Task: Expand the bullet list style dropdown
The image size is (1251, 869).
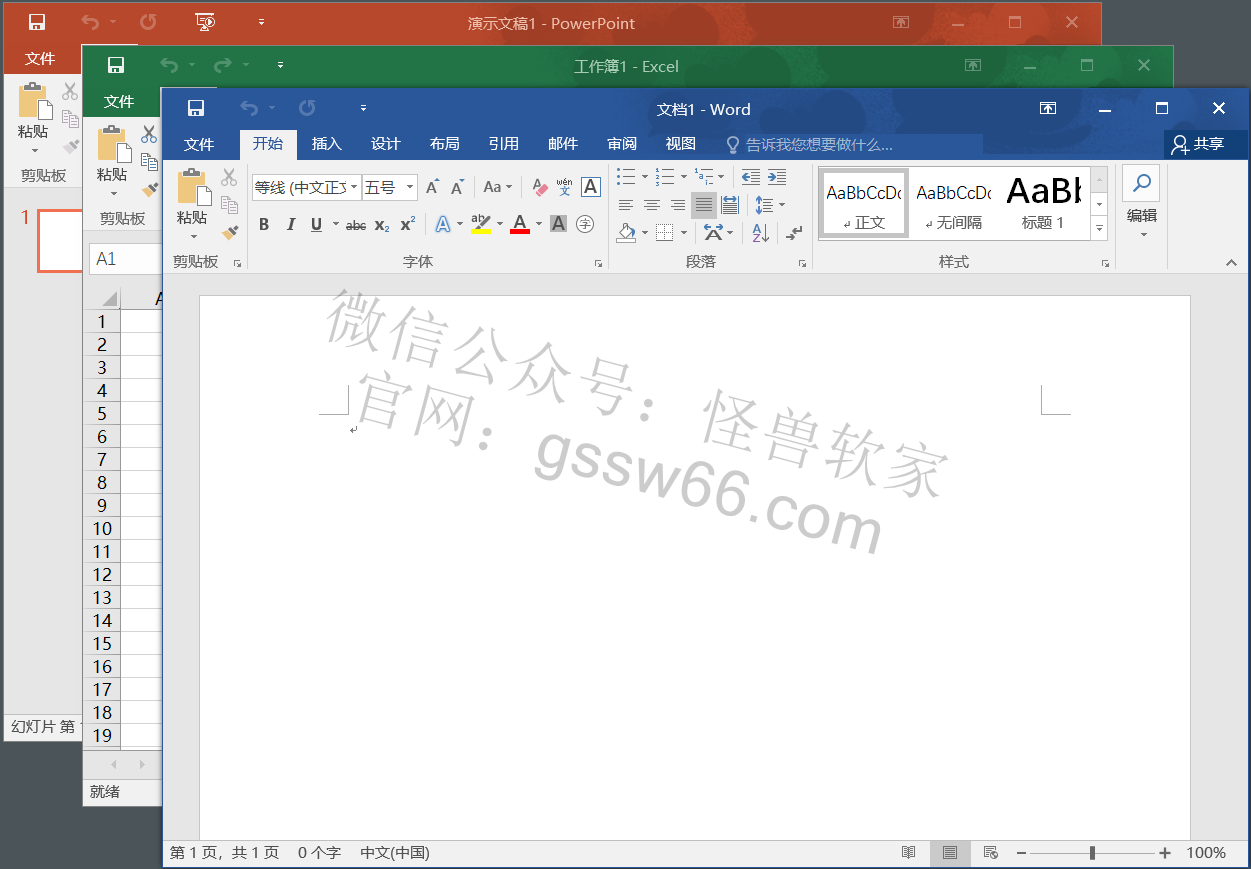Action: tap(645, 177)
